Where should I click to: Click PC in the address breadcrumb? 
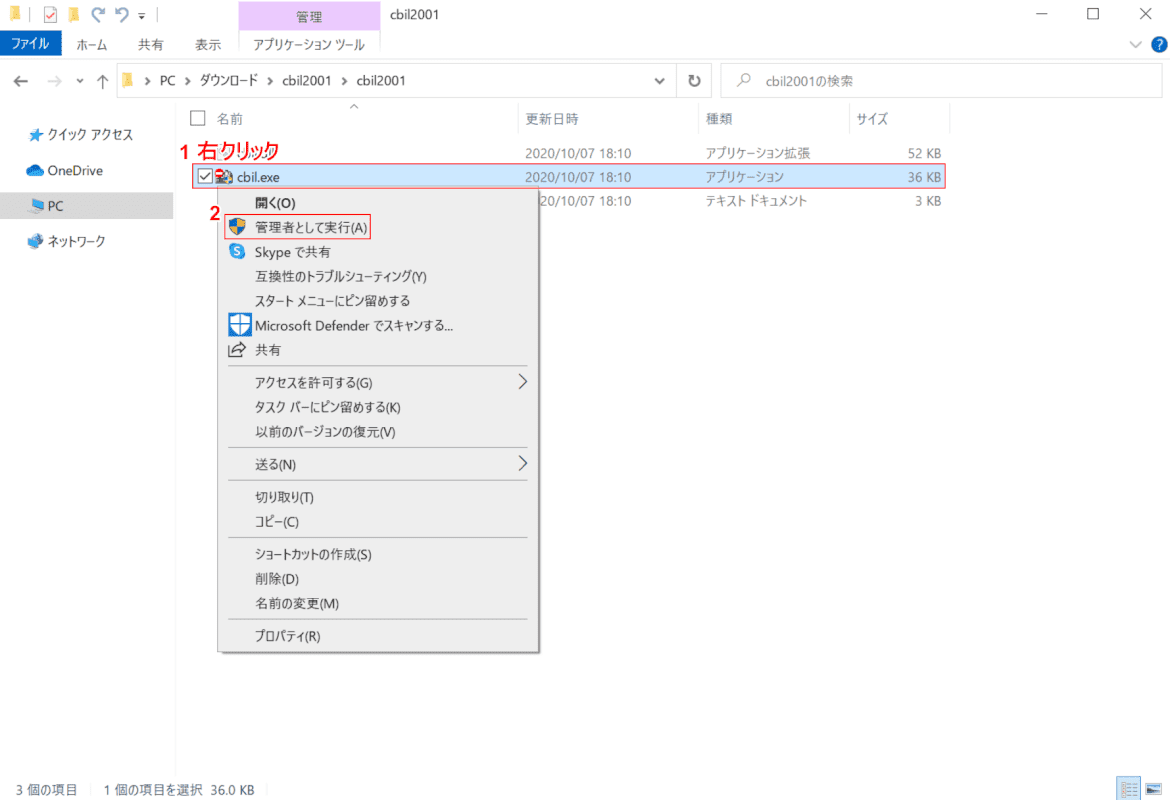click(168, 81)
